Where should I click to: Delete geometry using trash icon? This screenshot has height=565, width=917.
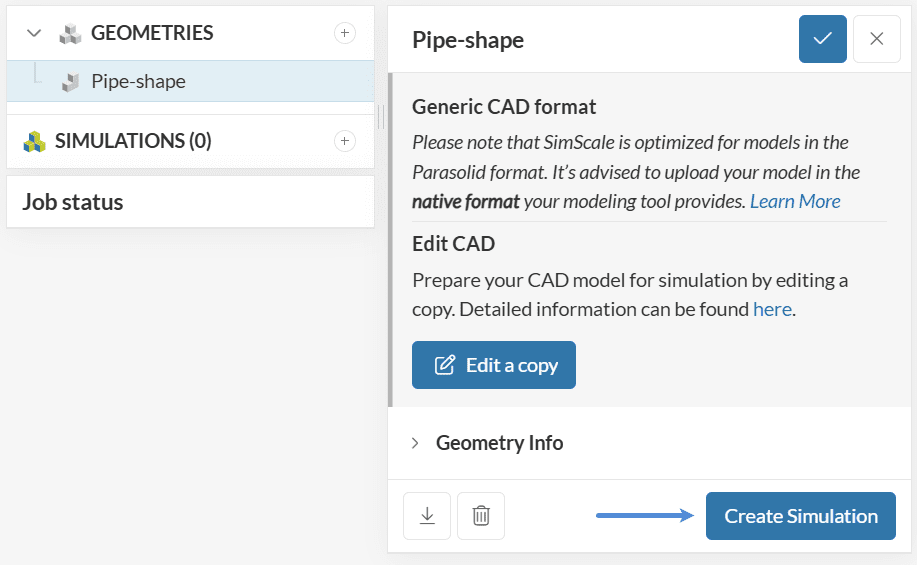pos(481,516)
